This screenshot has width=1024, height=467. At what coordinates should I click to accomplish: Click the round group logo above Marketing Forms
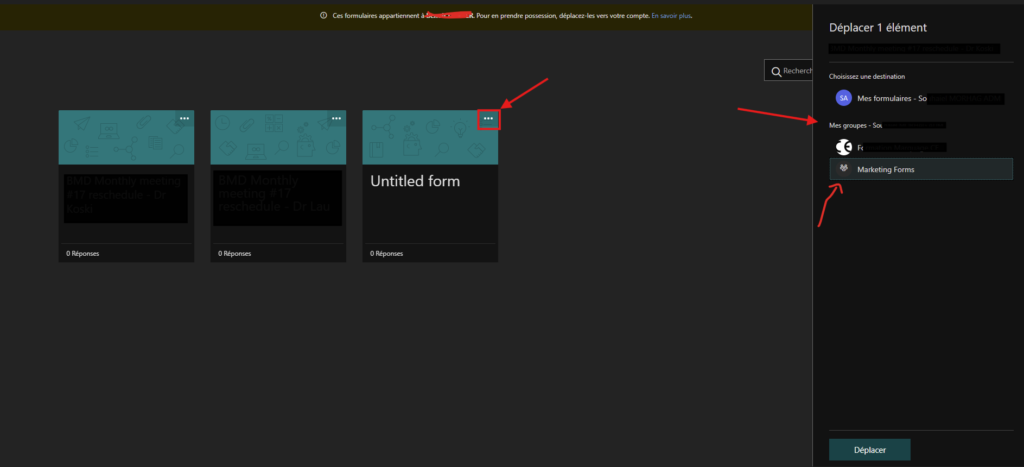pyautogui.click(x=843, y=147)
